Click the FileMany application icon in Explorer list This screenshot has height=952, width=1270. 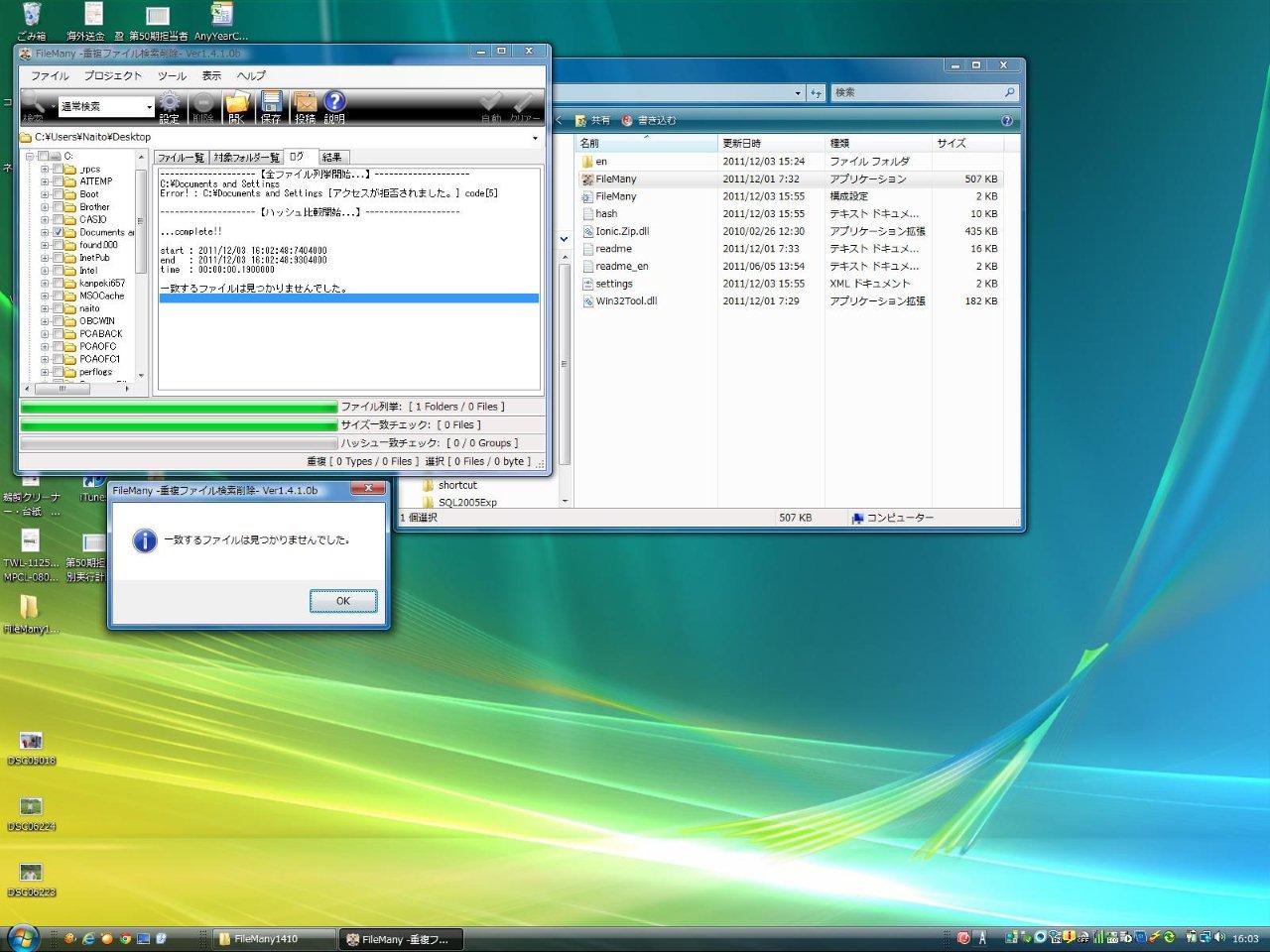(587, 179)
